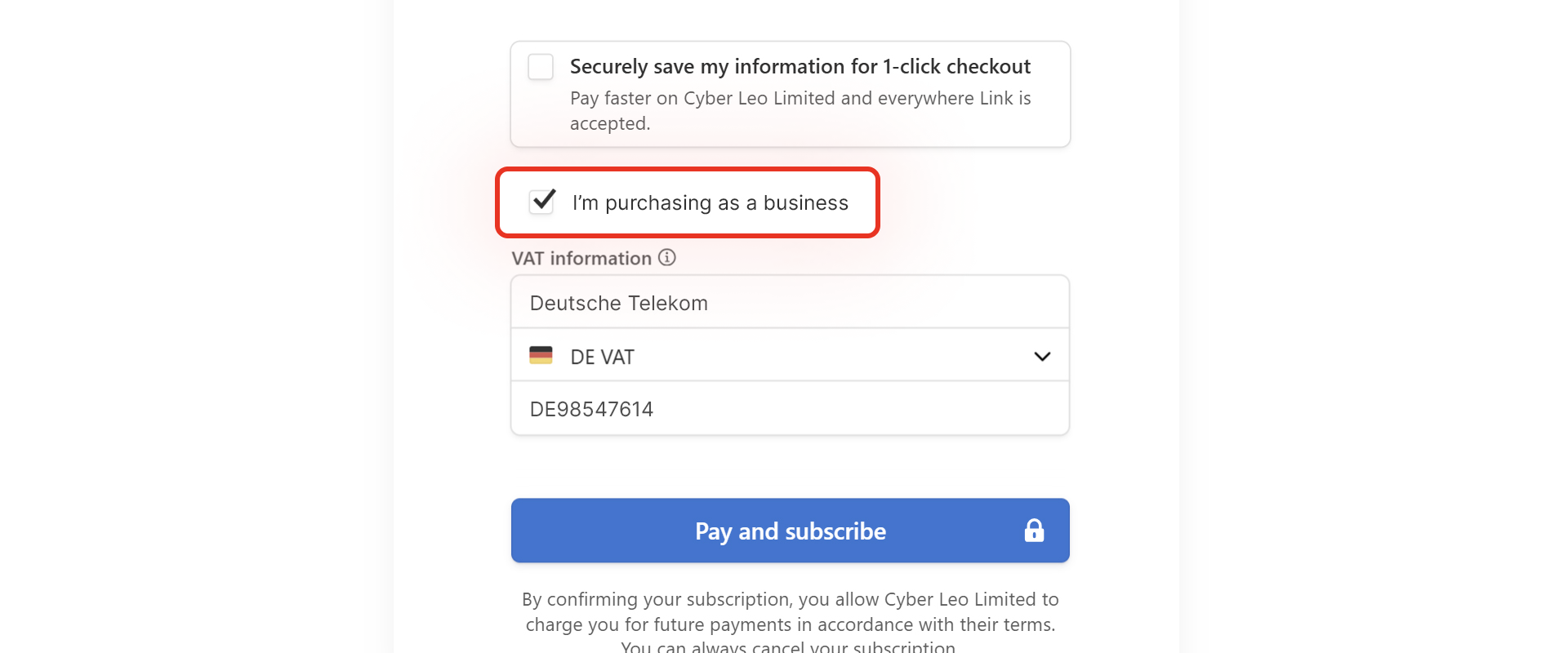
Task: Click the "Pay faster on Cyber Leo Limited" description
Action: 800,98
